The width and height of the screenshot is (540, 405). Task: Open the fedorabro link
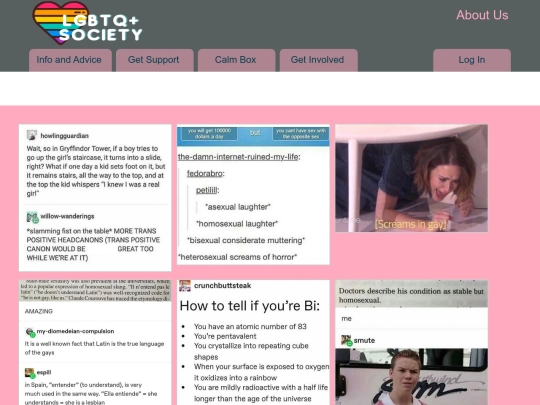[x=205, y=174]
